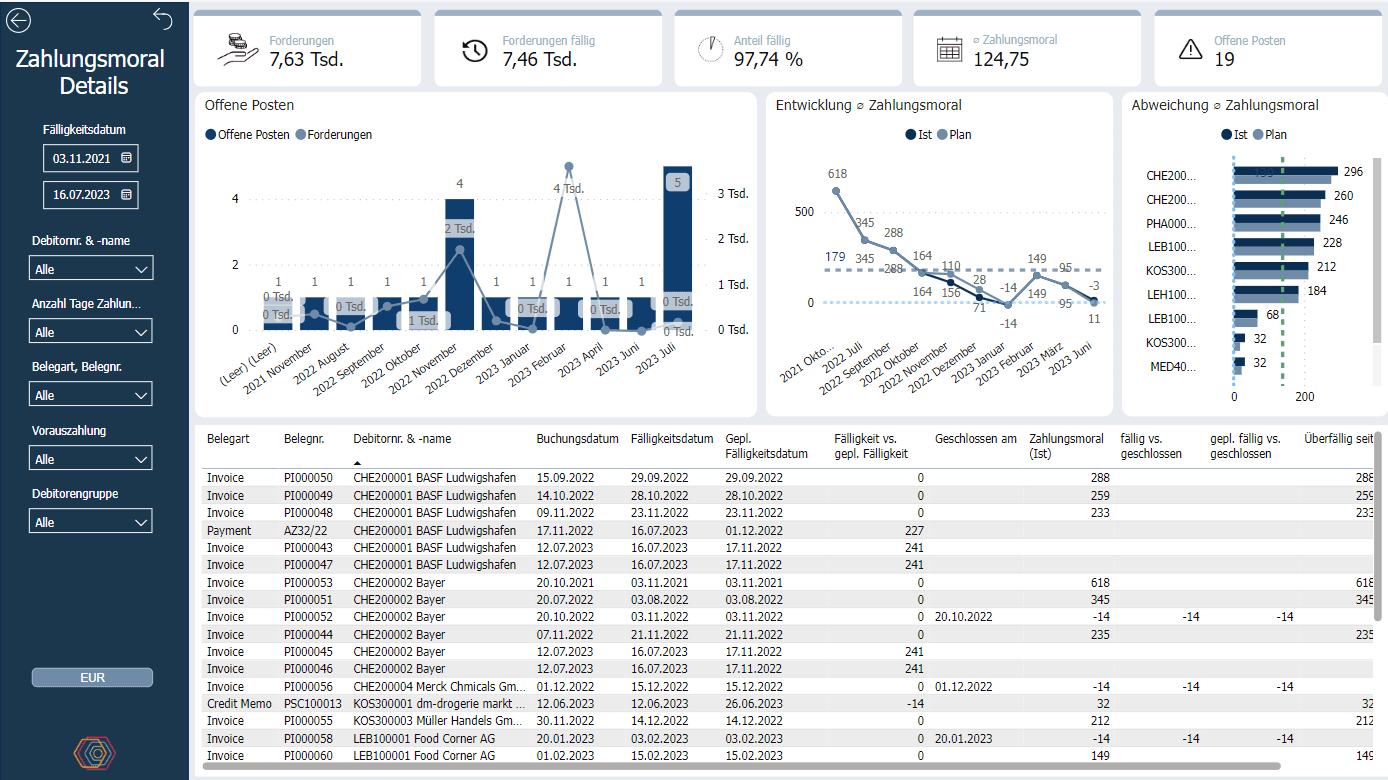The height and width of the screenshot is (780, 1388).
Task: Click CHE200... top label in Abweichung chart
Action: 1170,176
